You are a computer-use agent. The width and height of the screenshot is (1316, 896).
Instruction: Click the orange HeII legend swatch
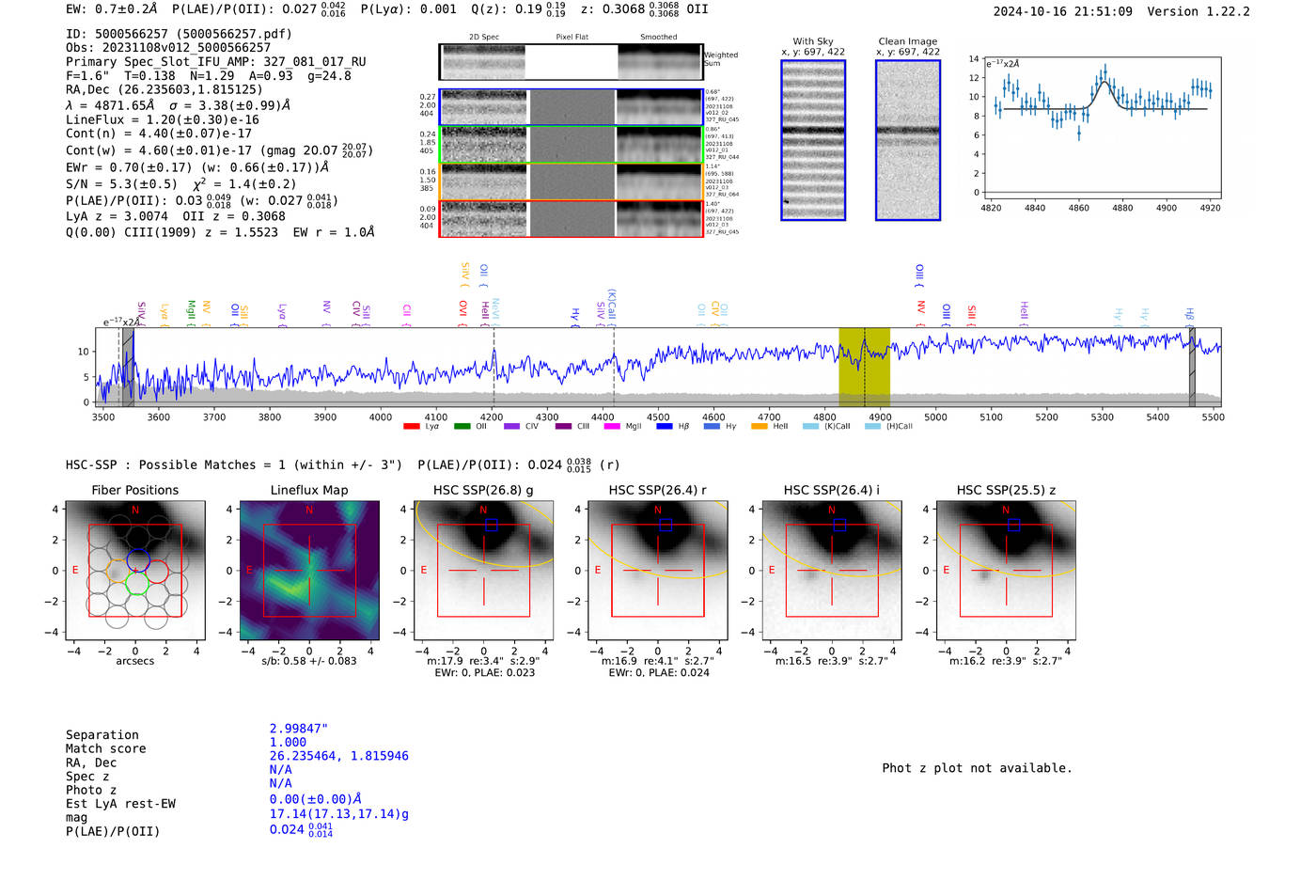(x=760, y=426)
